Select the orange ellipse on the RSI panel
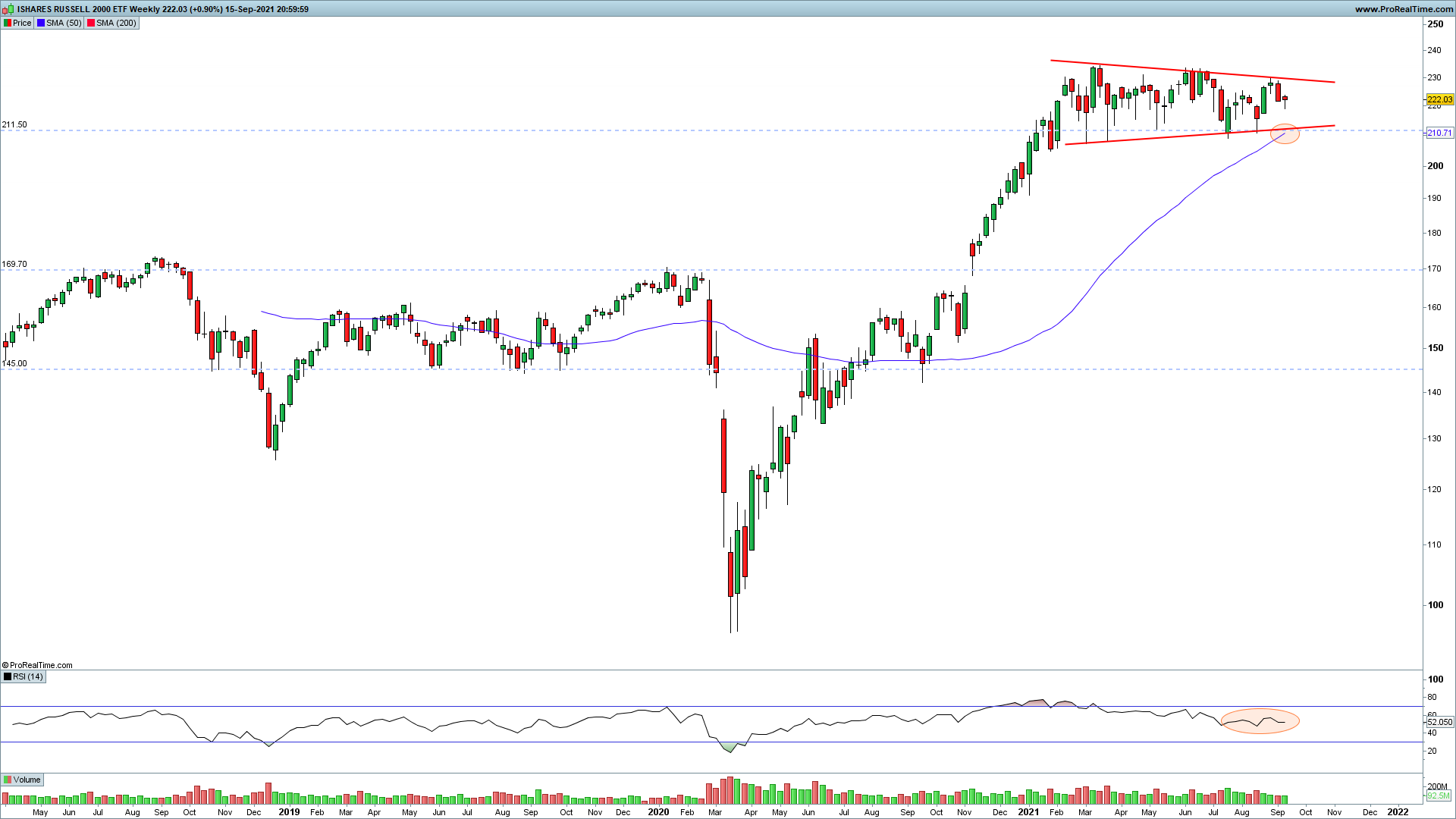The height and width of the screenshot is (819, 1456). (1260, 720)
